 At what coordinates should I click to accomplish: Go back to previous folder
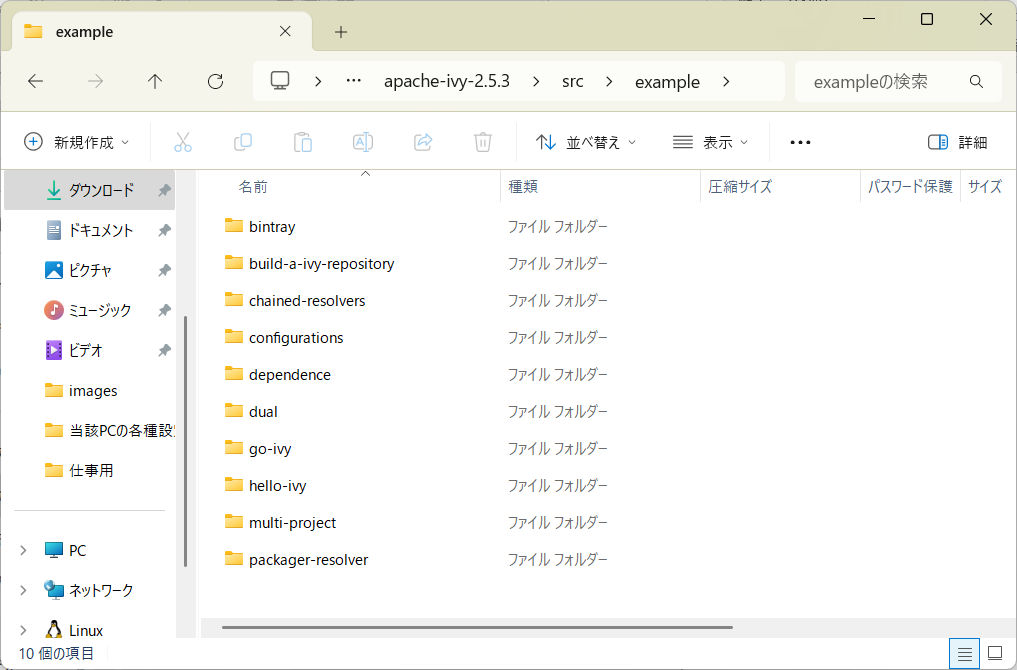36,81
